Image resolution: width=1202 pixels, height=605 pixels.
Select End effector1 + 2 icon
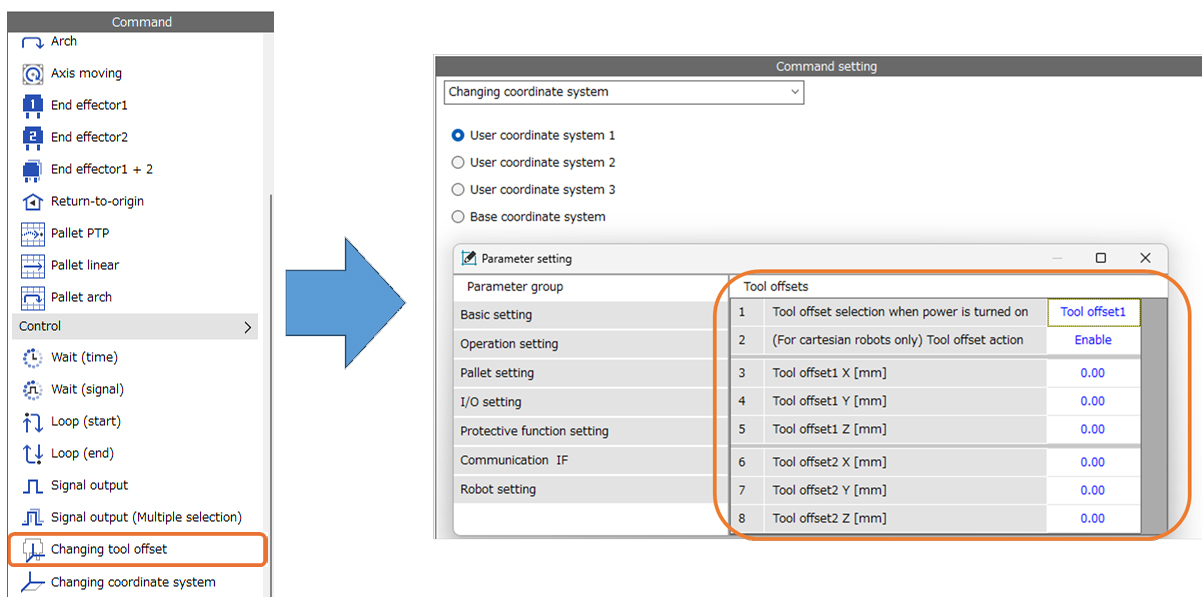(33, 170)
